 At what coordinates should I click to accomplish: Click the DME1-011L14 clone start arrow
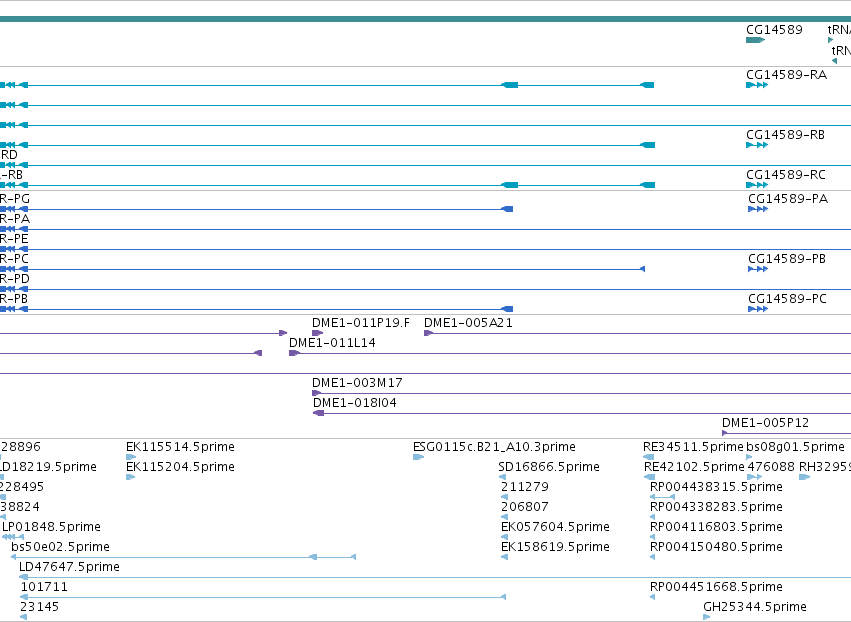[294, 353]
